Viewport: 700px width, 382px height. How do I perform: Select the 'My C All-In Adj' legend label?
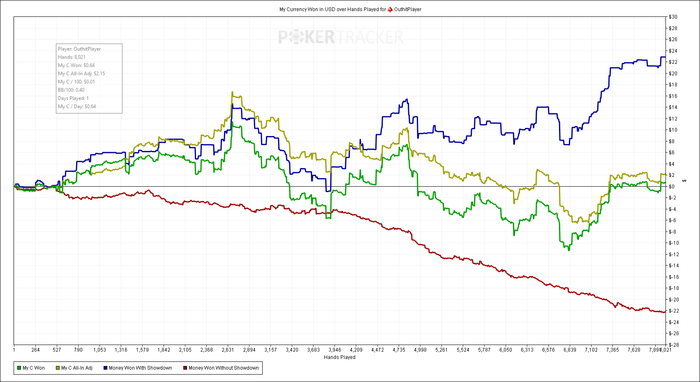76,368
